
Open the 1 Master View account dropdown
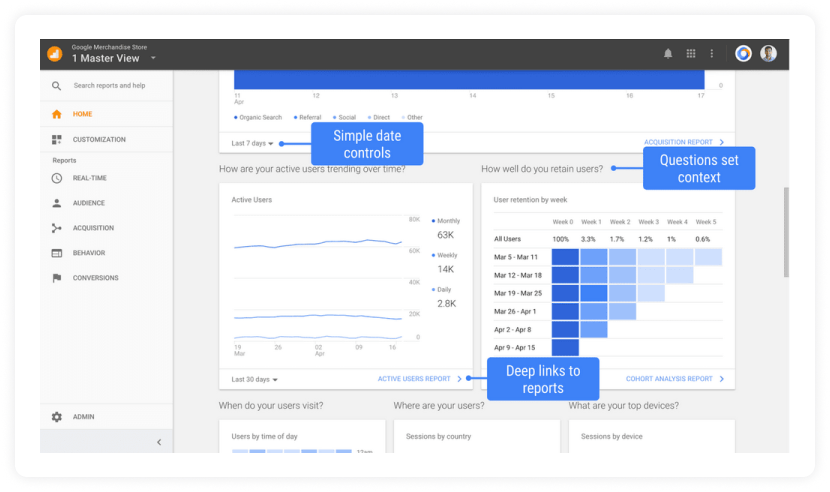click(153, 58)
